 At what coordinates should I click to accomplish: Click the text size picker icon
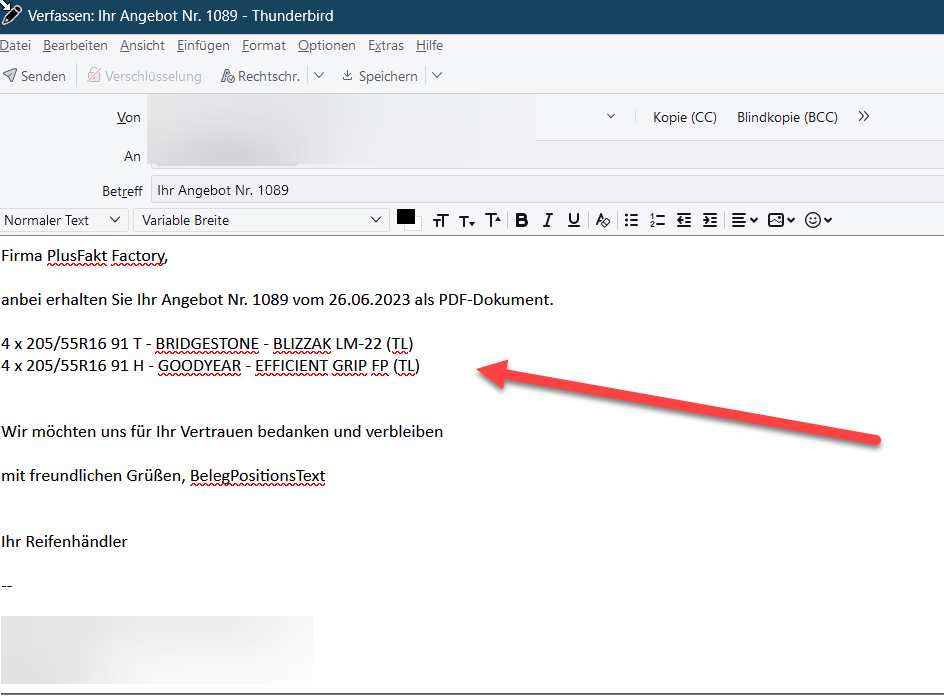point(441,220)
